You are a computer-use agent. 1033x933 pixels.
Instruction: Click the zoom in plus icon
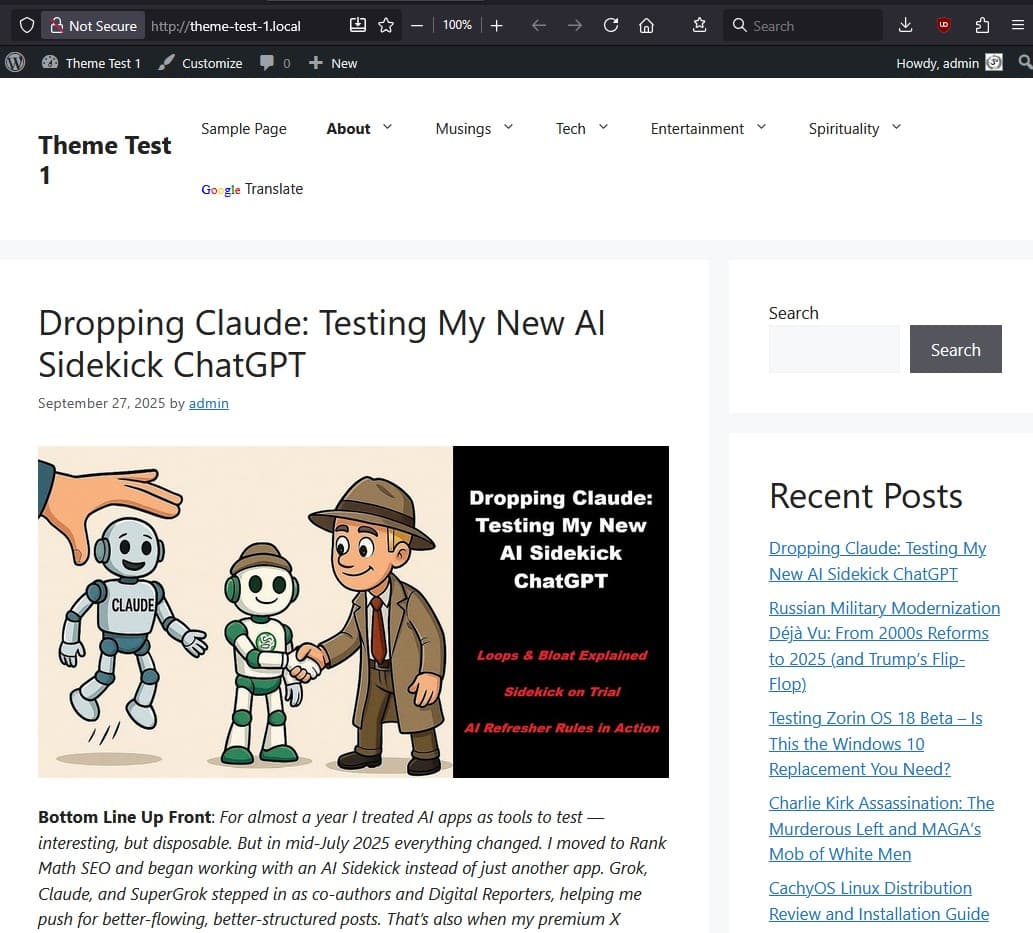[x=497, y=25]
